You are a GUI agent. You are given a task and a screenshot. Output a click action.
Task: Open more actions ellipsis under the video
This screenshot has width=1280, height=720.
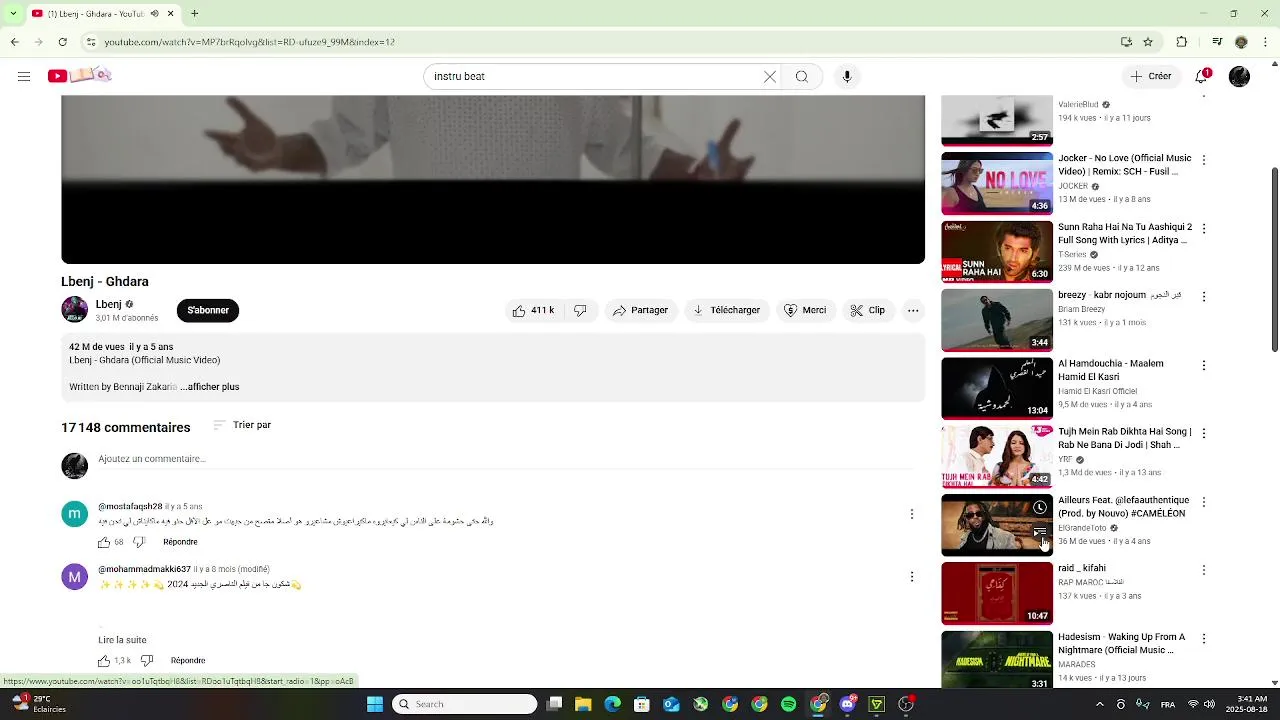(913, 311)
